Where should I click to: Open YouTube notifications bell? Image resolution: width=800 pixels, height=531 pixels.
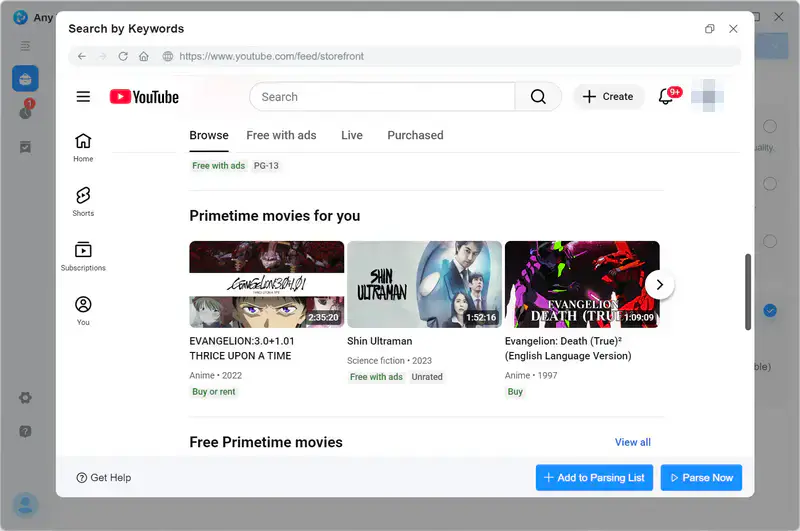(x=666, y=96)
